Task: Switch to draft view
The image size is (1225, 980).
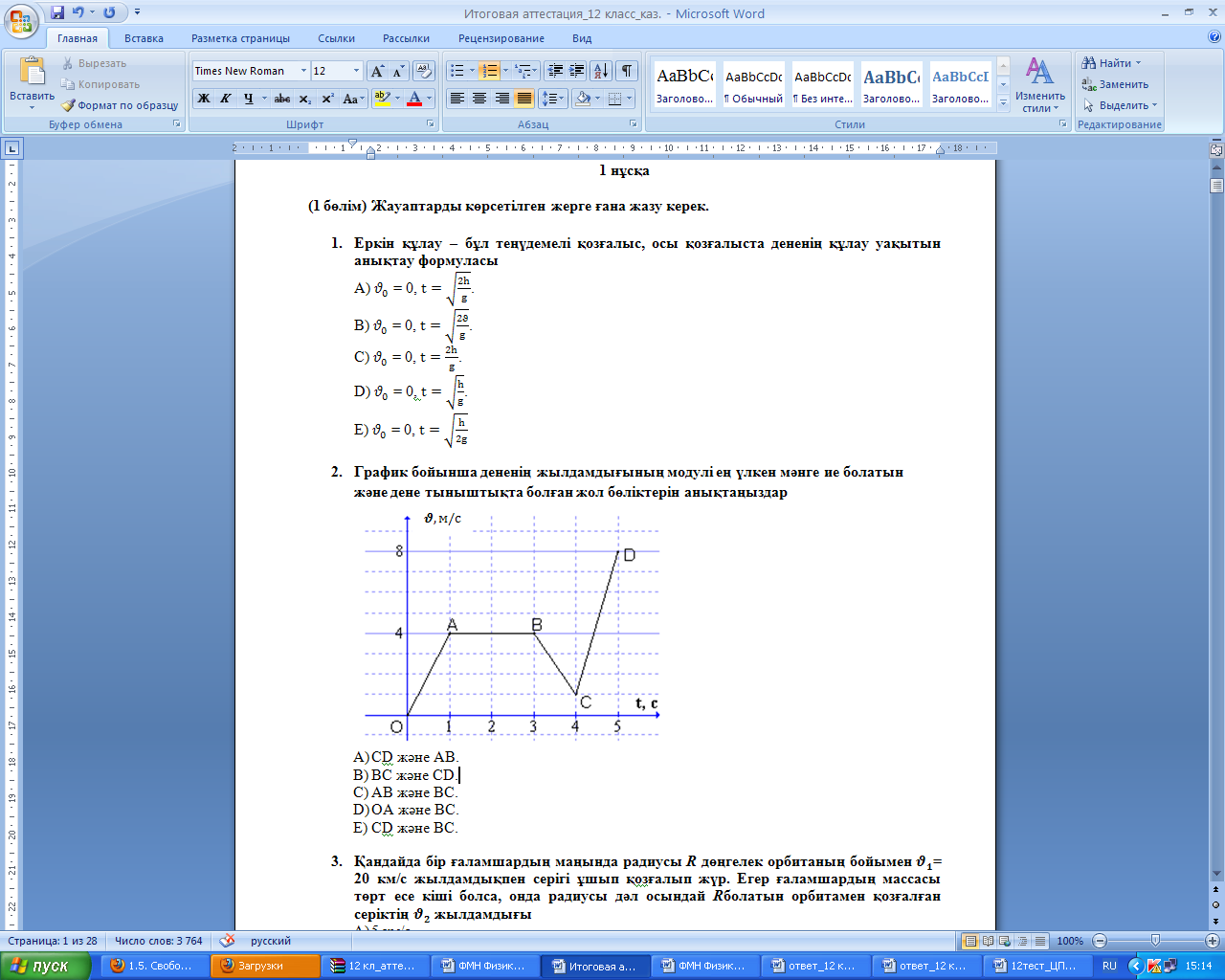Action: click(1040, 941)
